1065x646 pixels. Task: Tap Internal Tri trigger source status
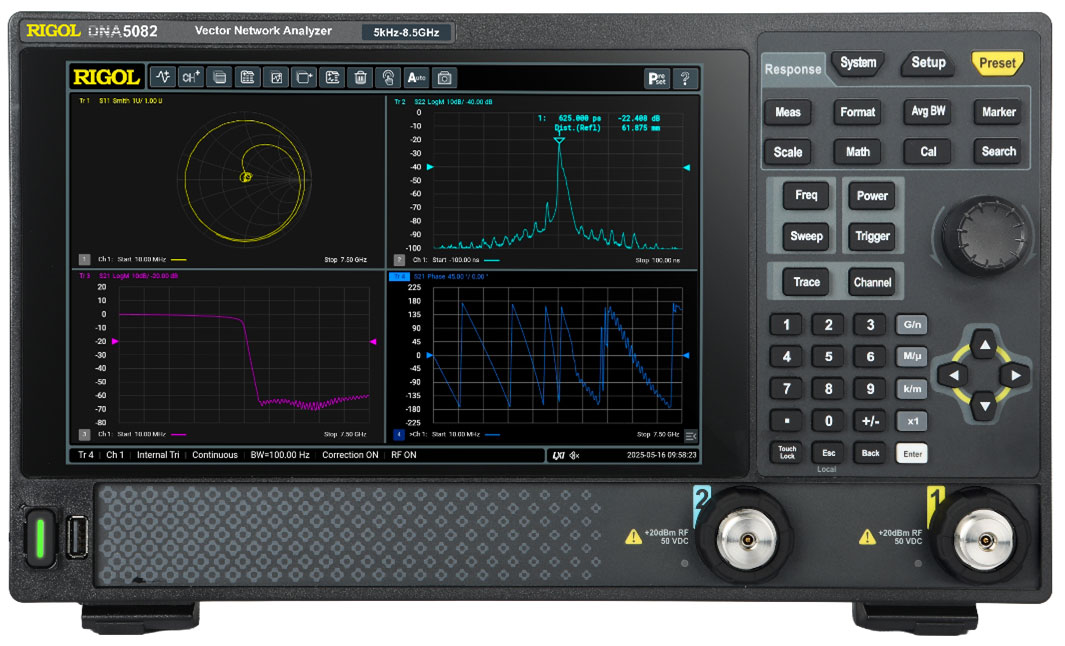[158, 455]
